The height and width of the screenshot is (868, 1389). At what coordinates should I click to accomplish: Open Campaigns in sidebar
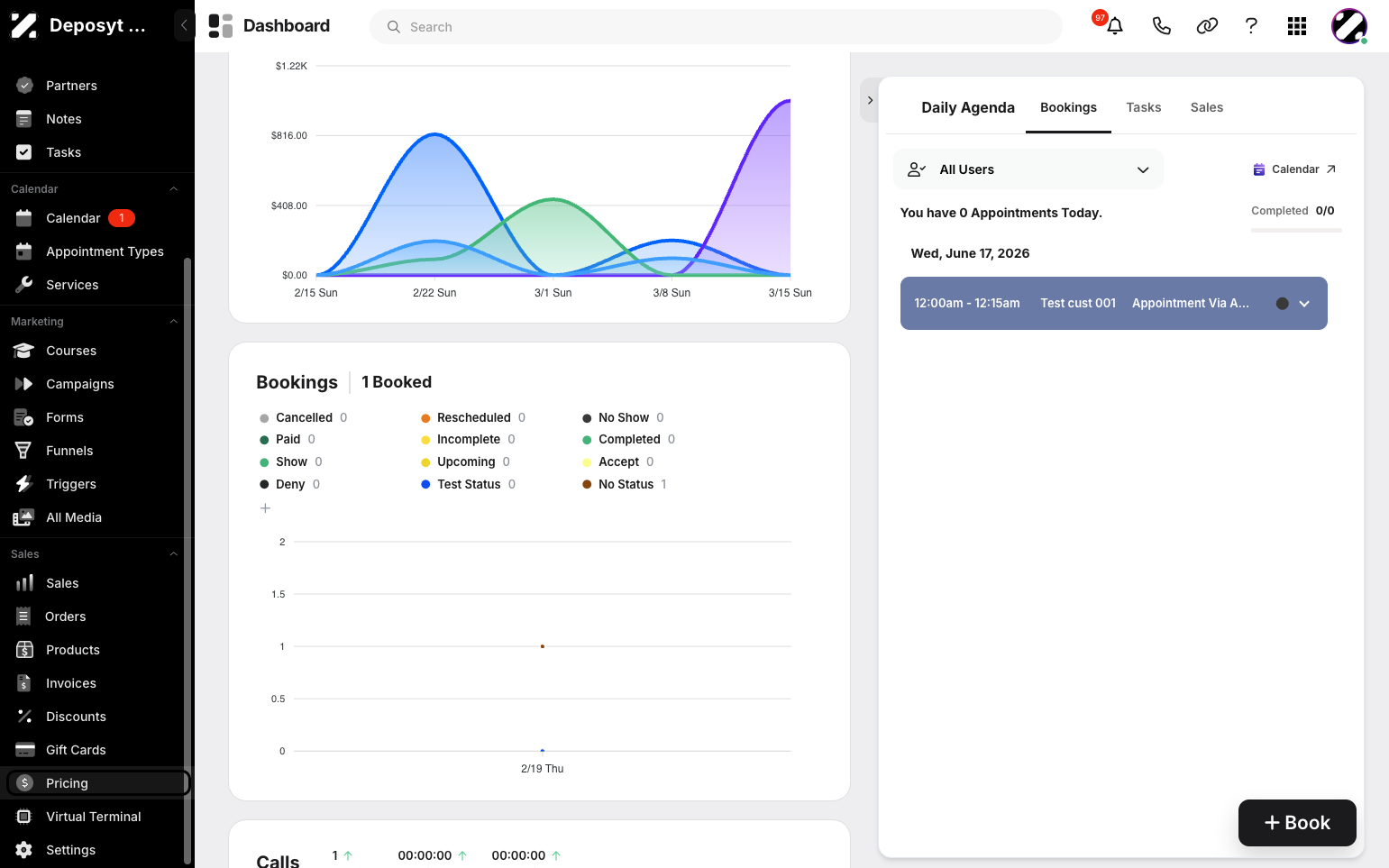[x=79, y=384]
